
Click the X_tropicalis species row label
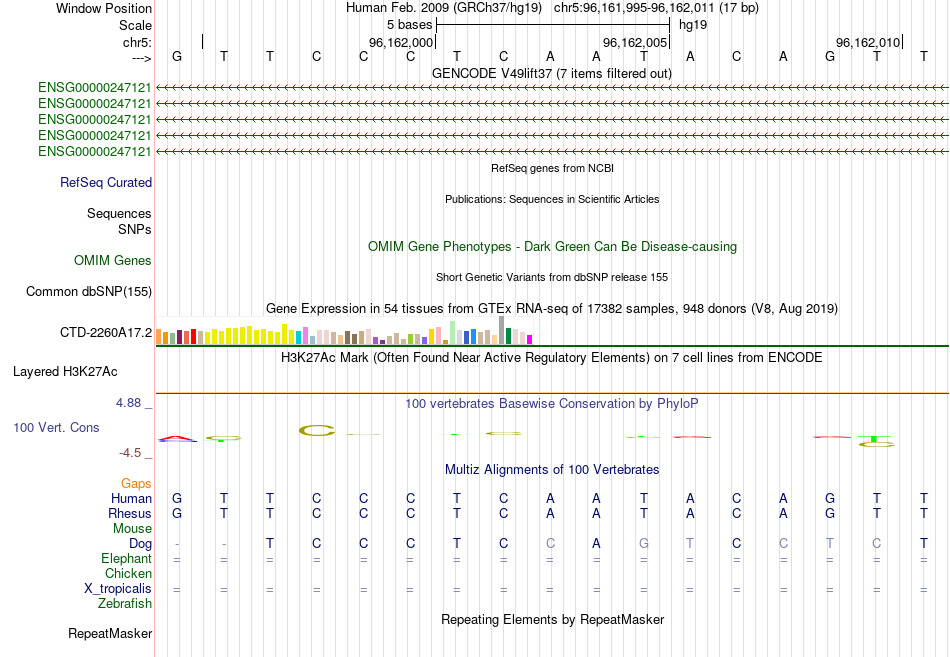click(118, 589)
